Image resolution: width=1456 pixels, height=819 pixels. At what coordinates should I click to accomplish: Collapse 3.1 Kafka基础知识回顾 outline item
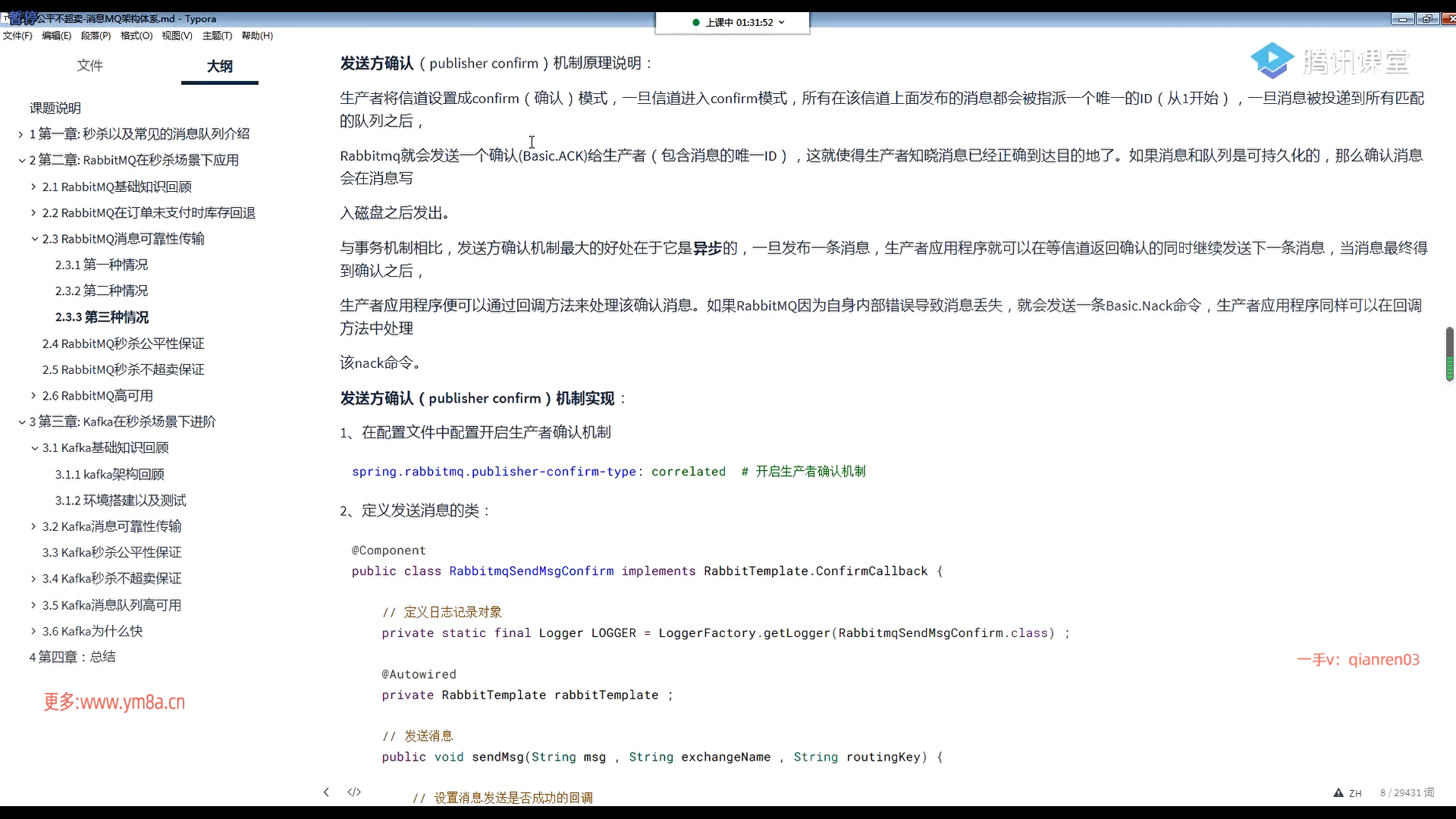coord(34,448)
